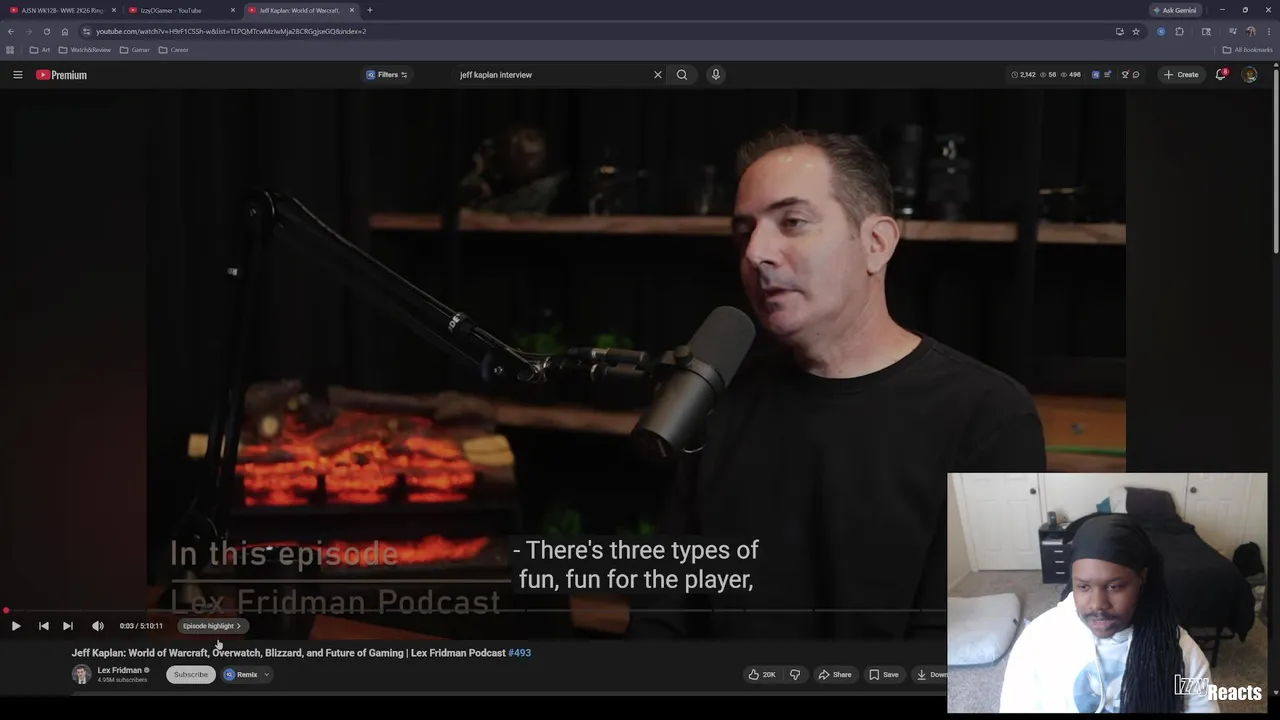Skip to the next video in the playlist
This screenshot has height=720, width=1280.
click(x=68, y=626)
